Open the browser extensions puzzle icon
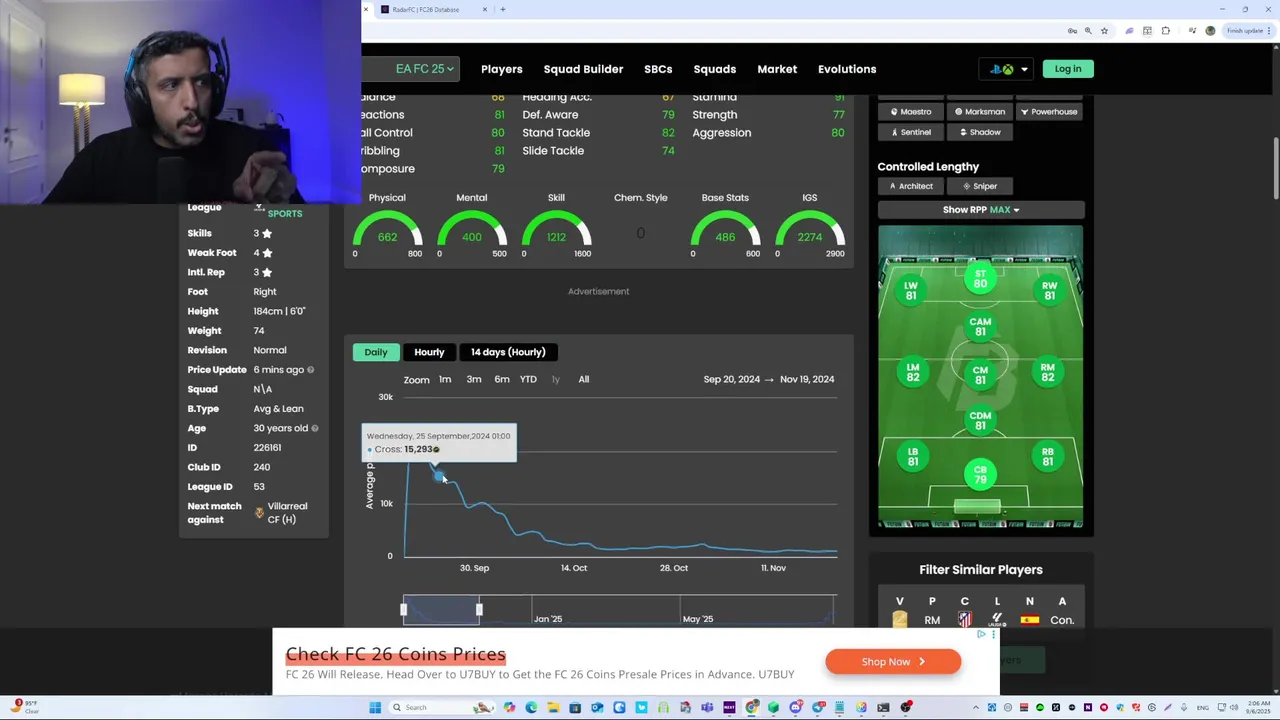This screenshot has width=1280, height=720. pos(1166,31)
